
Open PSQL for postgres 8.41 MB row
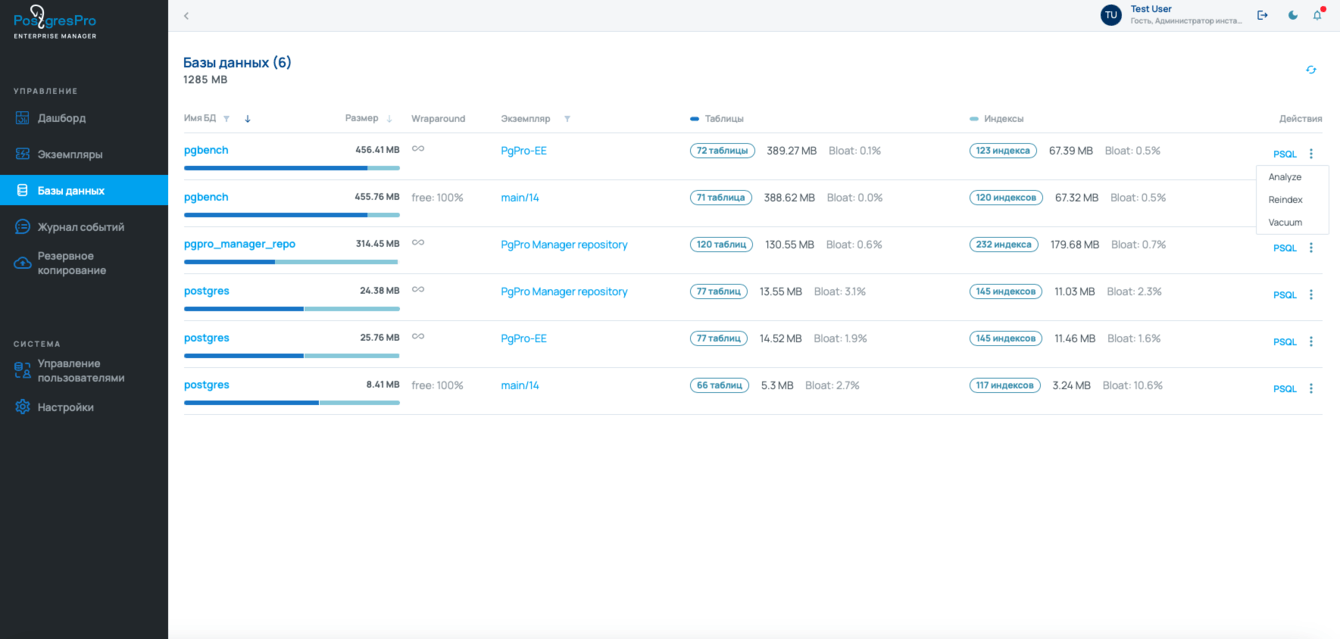pyautogui.click(x=1284, y=389)
